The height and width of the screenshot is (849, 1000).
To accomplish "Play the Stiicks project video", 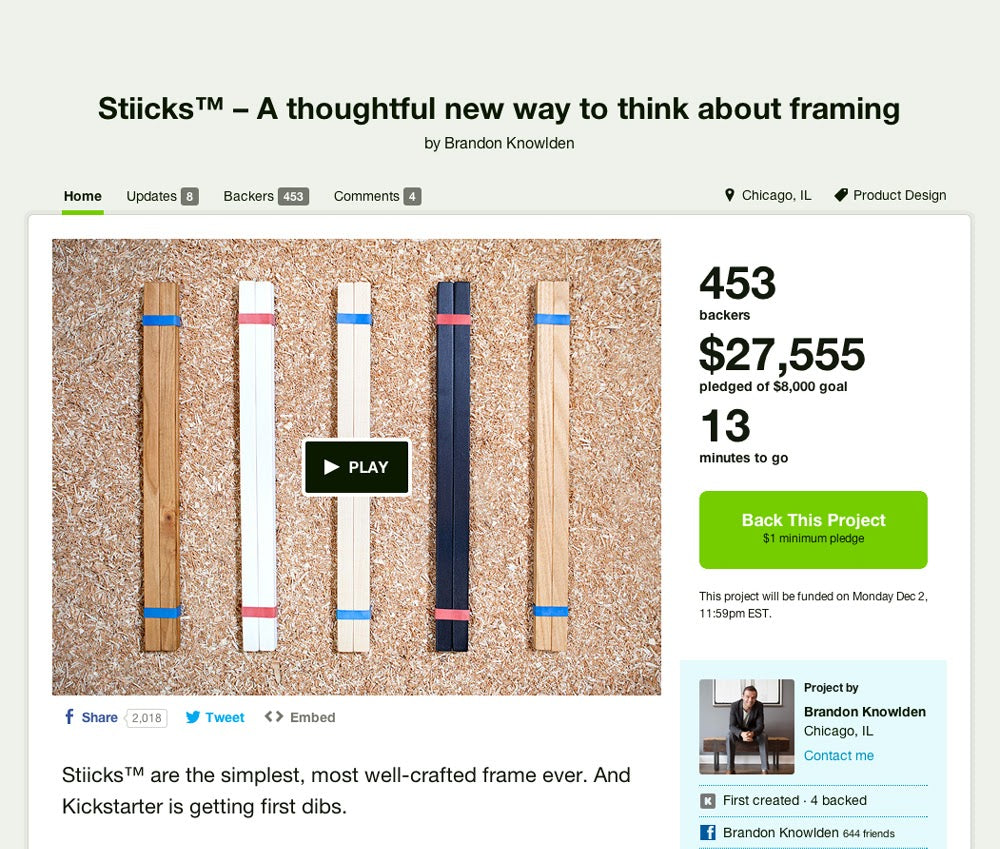I will click(357, 467).
